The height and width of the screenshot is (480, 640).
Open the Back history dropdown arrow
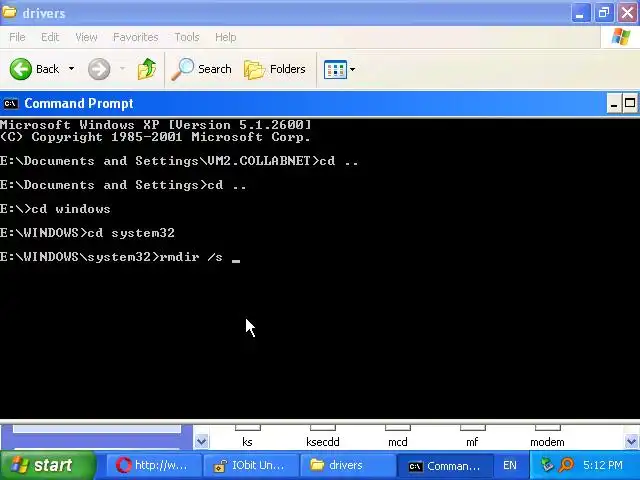pos(71,69)
